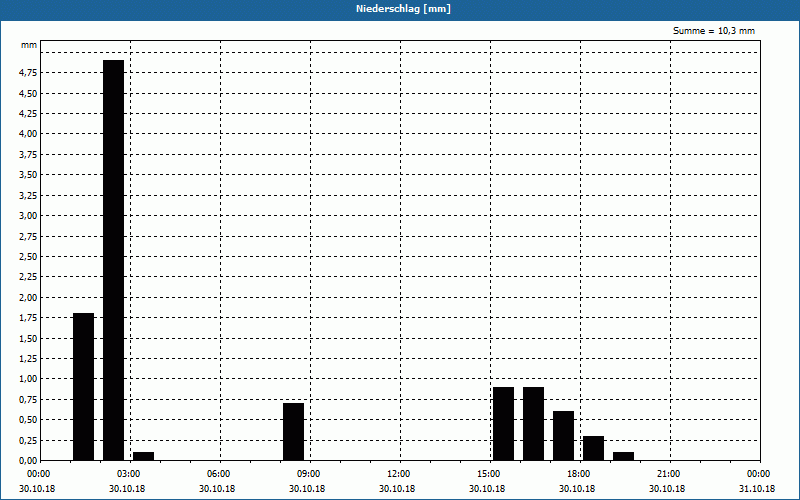
Task: Select the 21:00 time axis label
Action: 668,474
